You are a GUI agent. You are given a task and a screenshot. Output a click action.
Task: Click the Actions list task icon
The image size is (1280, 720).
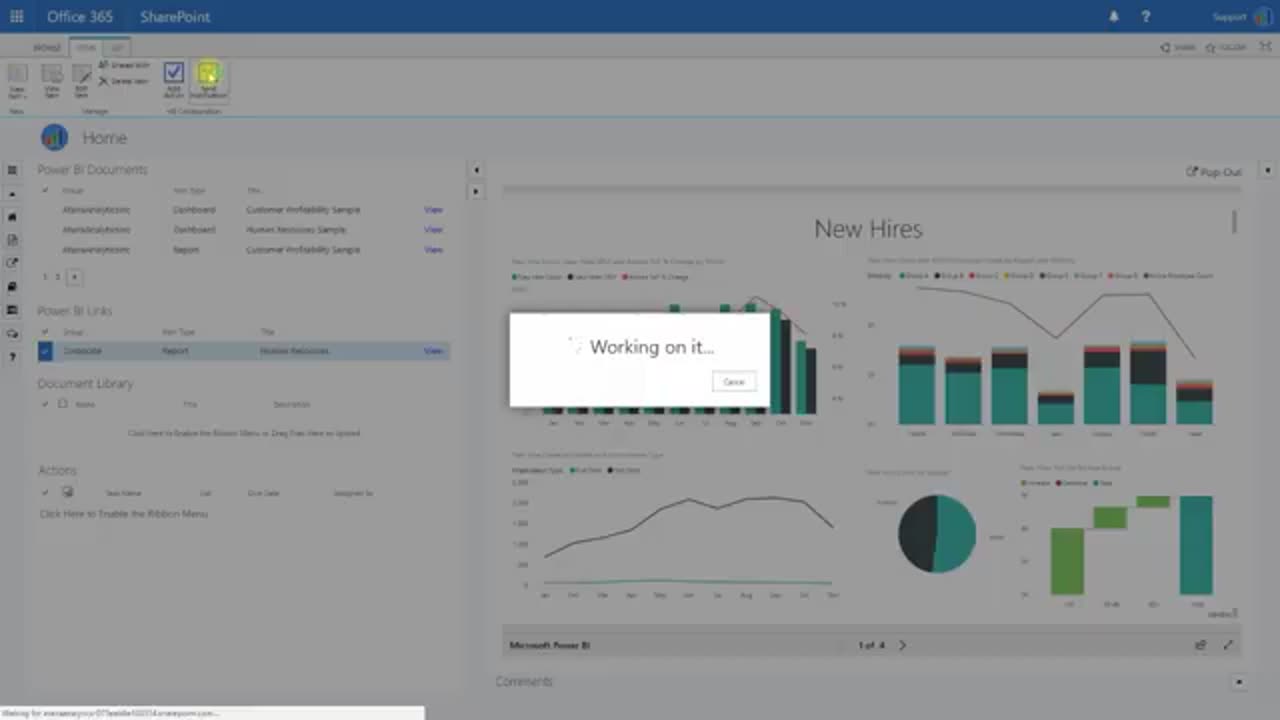(x=68, y=492)
